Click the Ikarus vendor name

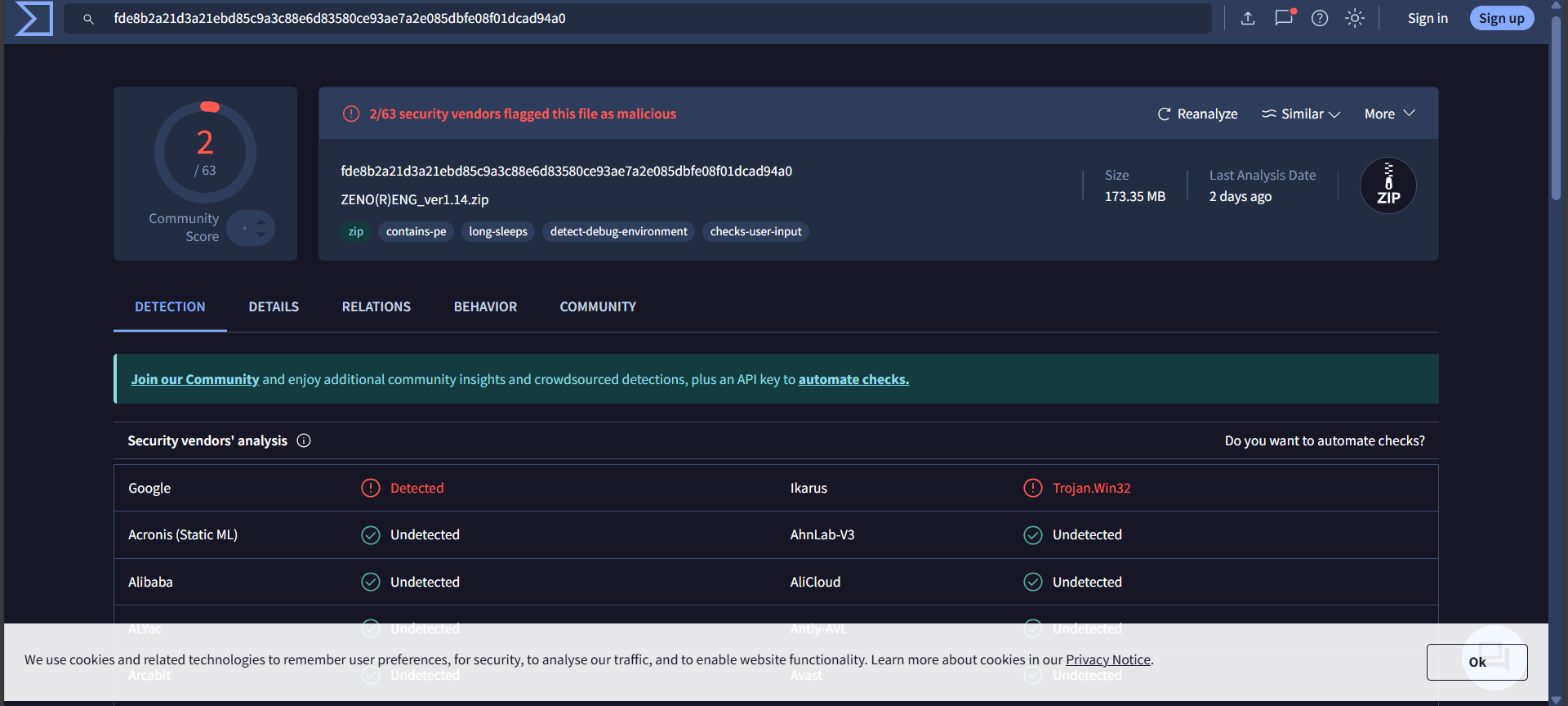point(808,488)
